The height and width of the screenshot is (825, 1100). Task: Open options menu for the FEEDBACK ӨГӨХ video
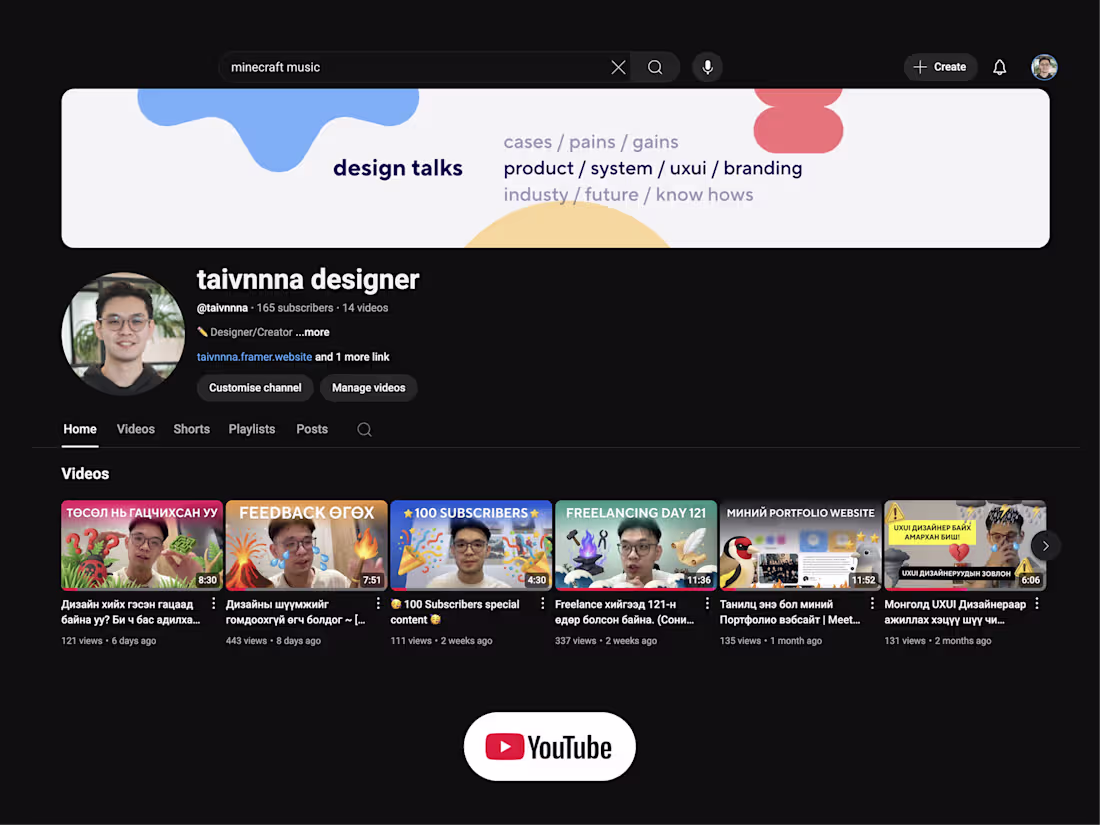pos(377,604)
